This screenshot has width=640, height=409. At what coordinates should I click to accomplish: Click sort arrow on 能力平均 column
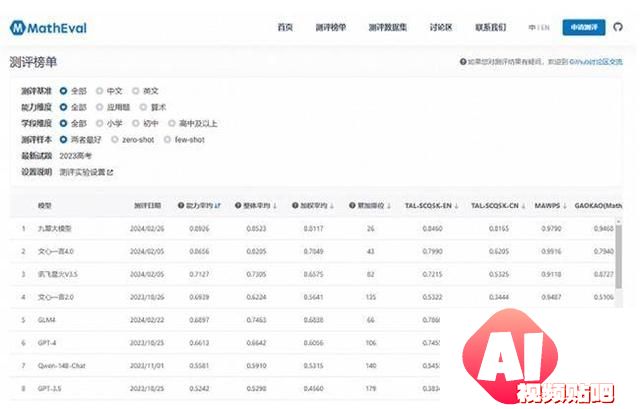[218, 206]
